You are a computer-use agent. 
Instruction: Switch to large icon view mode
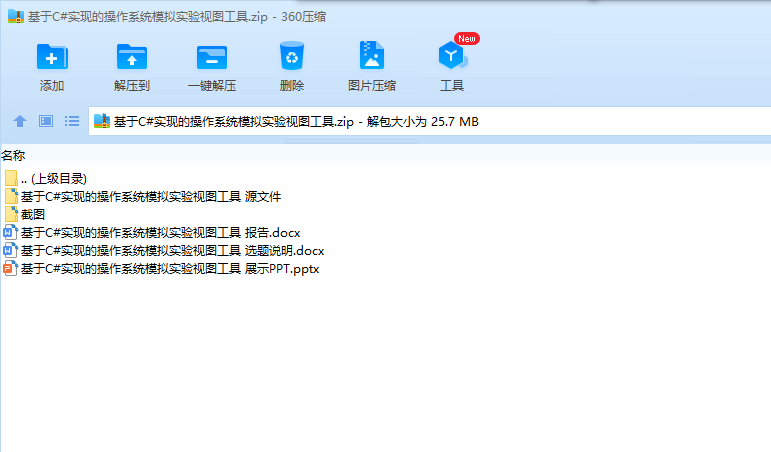(x=46, y=121)
